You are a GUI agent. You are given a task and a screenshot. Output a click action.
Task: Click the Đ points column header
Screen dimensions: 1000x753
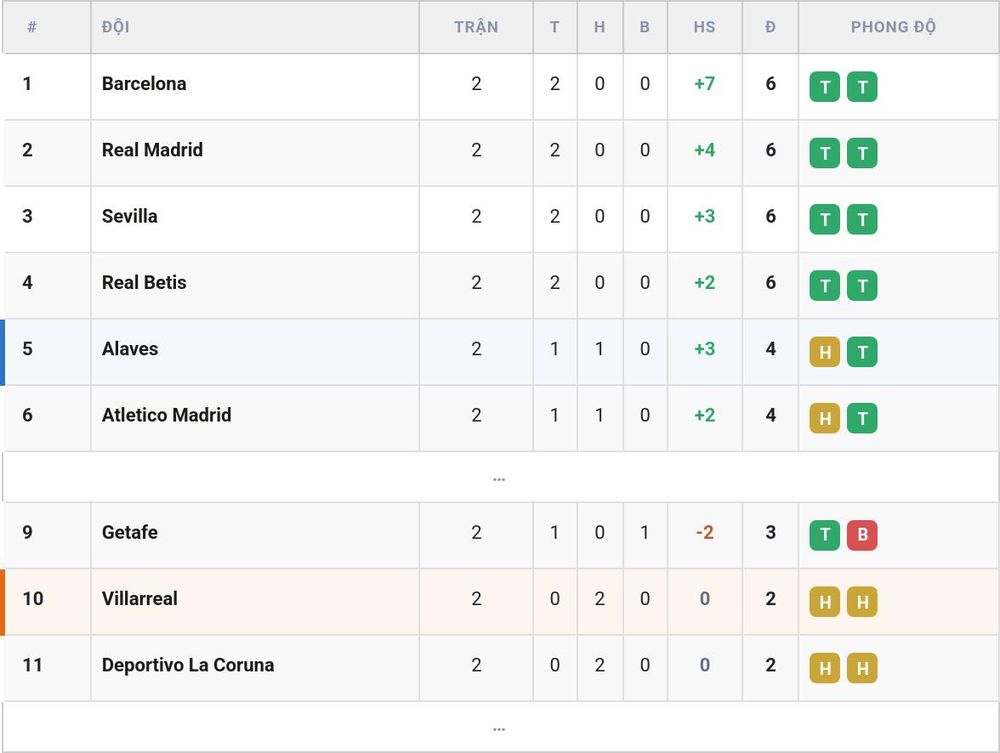pyautogui.click(x=770, y=27)
